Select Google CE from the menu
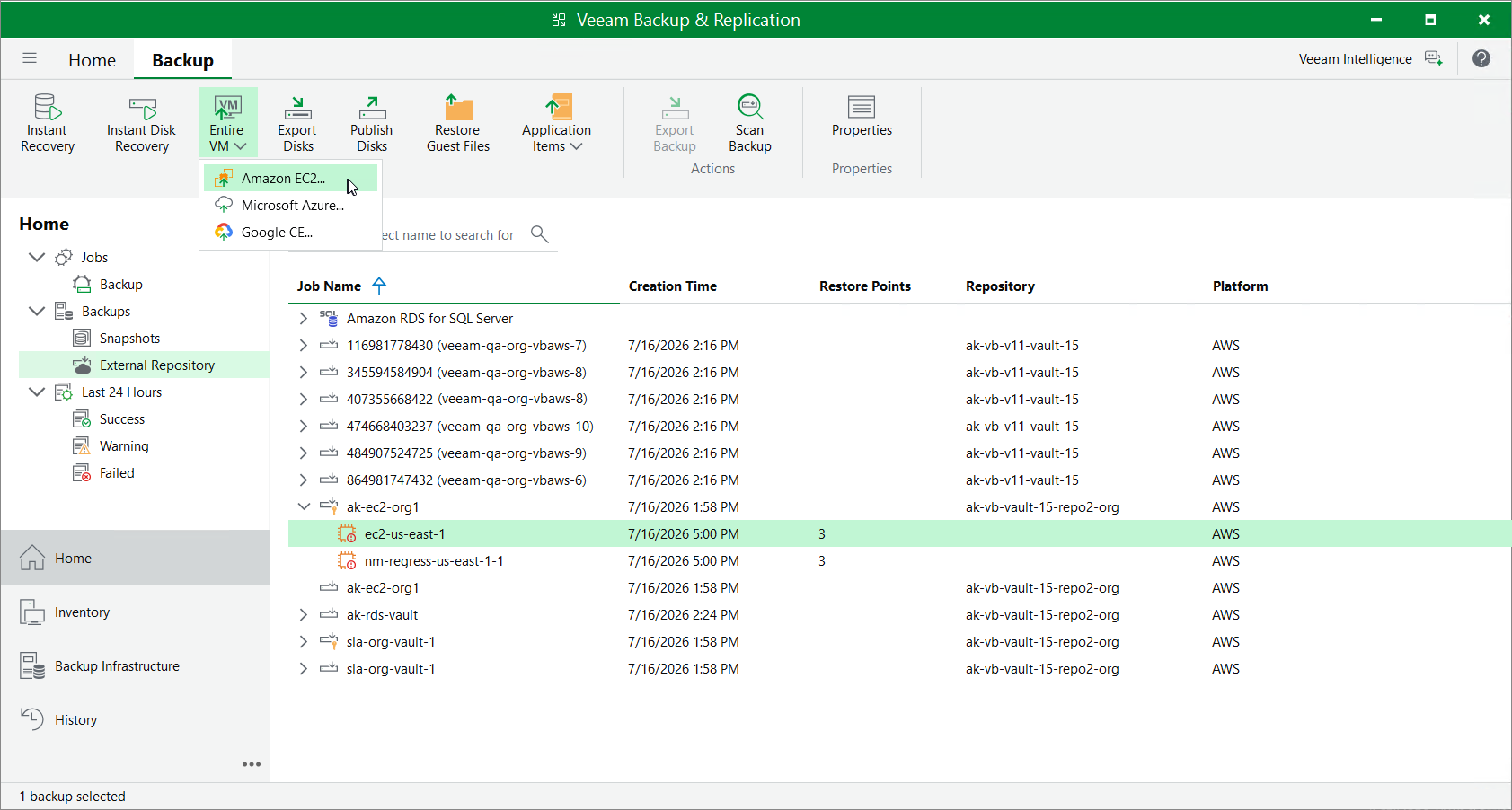Screen dimensions: 1512x810 point(290,233)
